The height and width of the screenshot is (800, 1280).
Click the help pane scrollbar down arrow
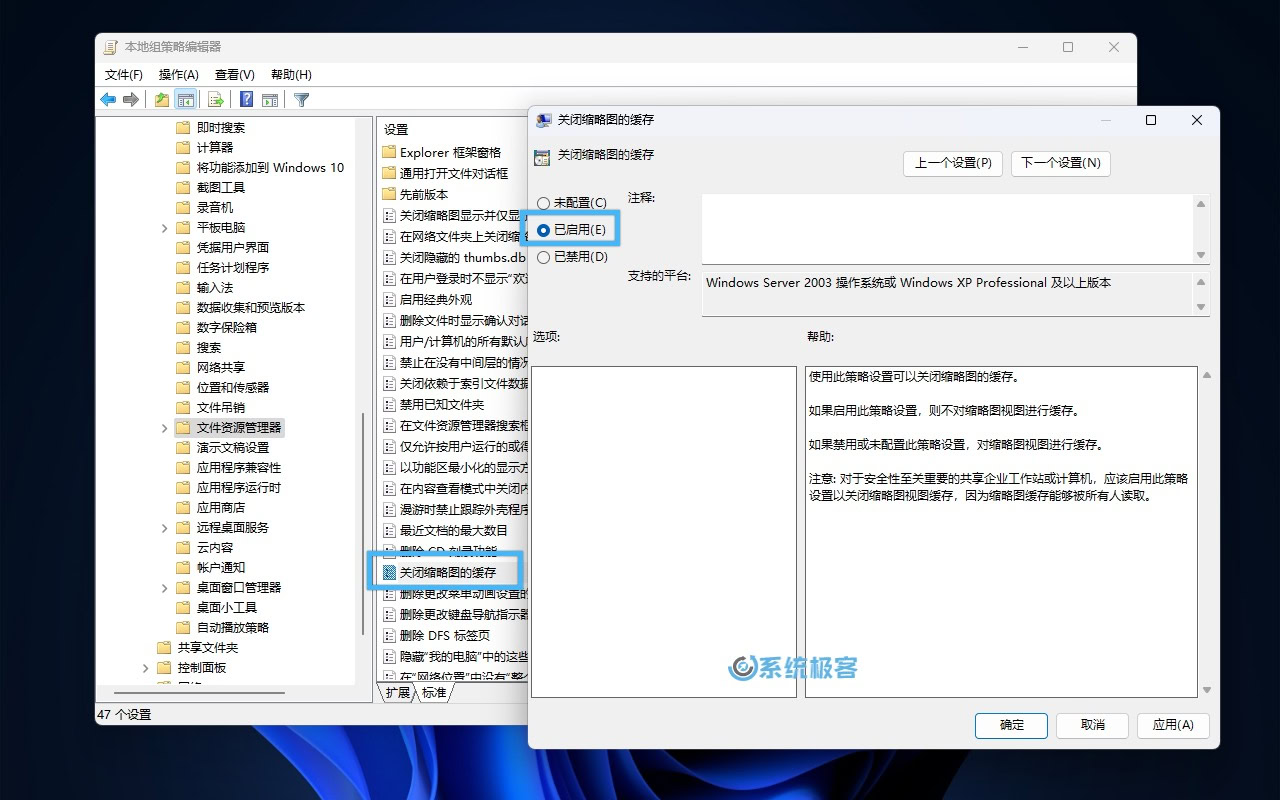tap(1207, 690)
